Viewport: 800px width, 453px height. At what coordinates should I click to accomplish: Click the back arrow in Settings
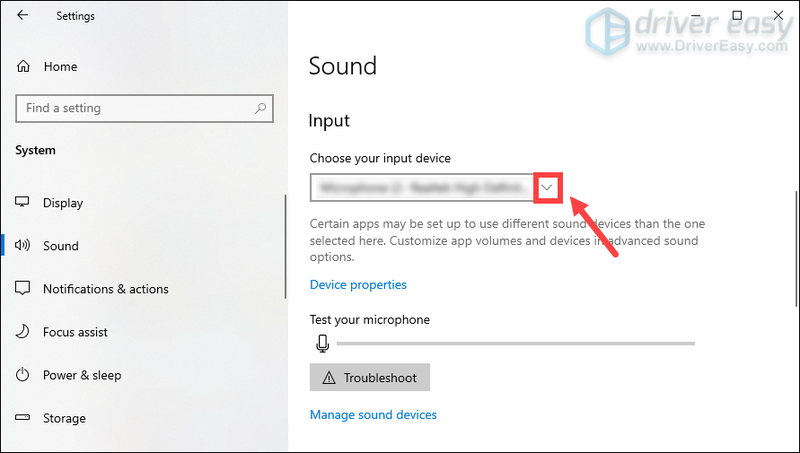click(23, 16)
